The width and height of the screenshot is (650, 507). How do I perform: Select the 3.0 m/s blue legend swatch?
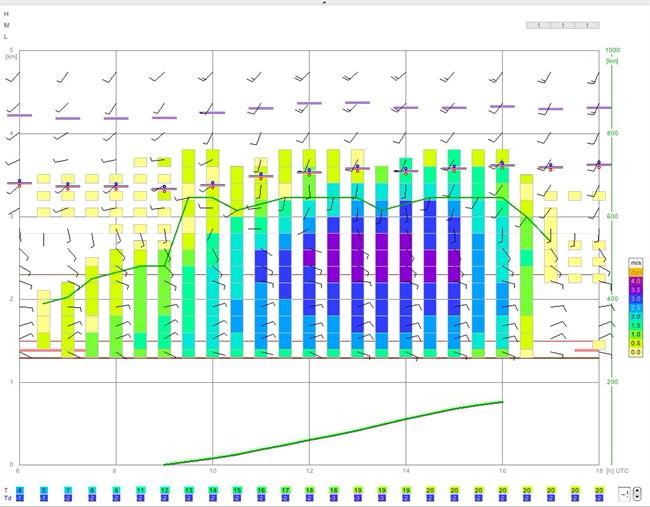coord(635,299)
